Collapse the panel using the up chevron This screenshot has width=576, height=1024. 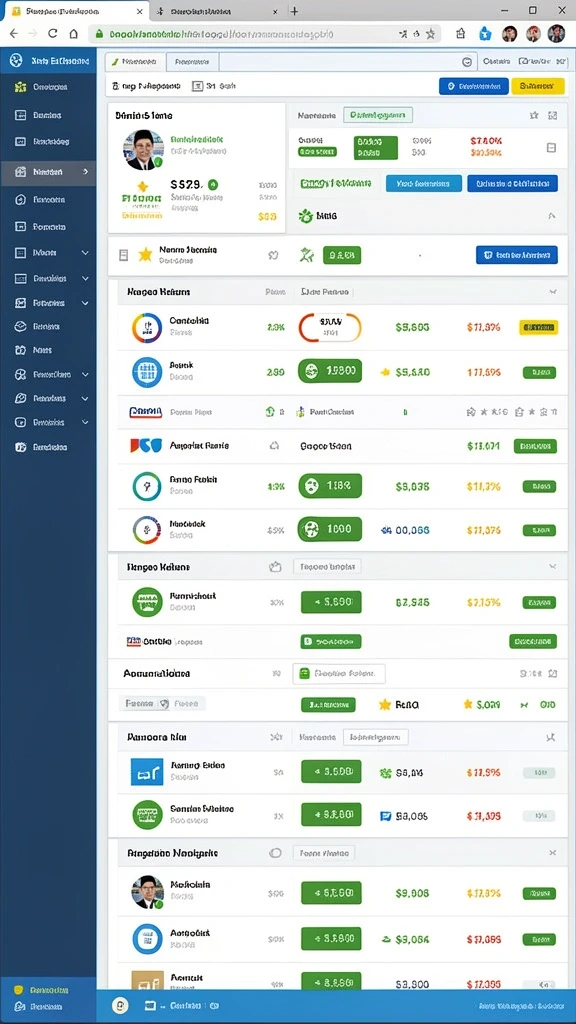(551, 216)
